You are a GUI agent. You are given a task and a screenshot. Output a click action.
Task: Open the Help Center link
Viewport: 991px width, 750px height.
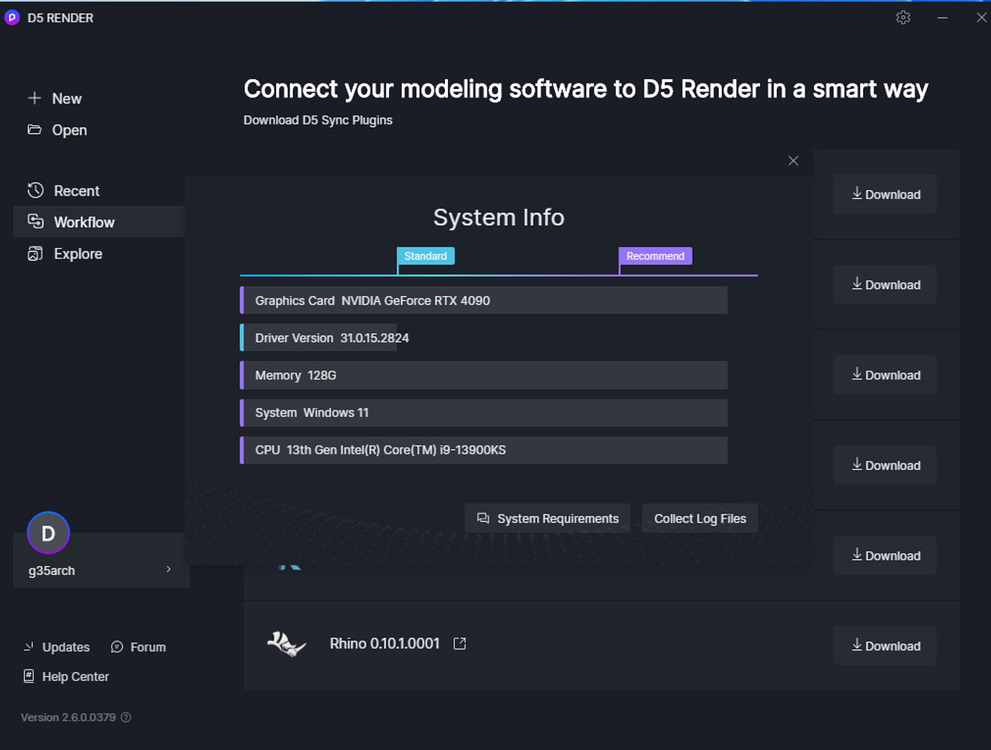coord(66,677)
